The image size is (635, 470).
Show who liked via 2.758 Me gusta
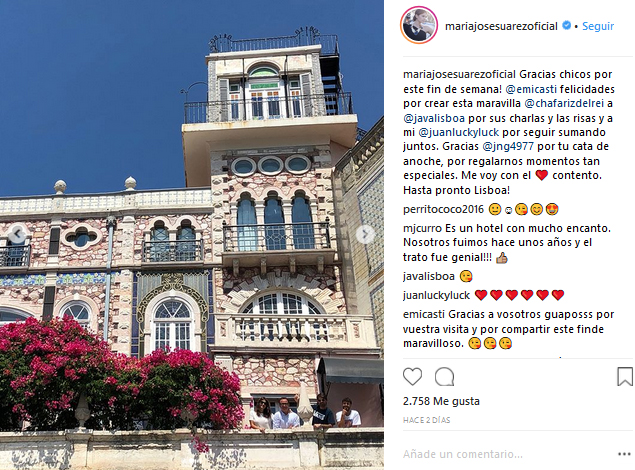point(441,401)
